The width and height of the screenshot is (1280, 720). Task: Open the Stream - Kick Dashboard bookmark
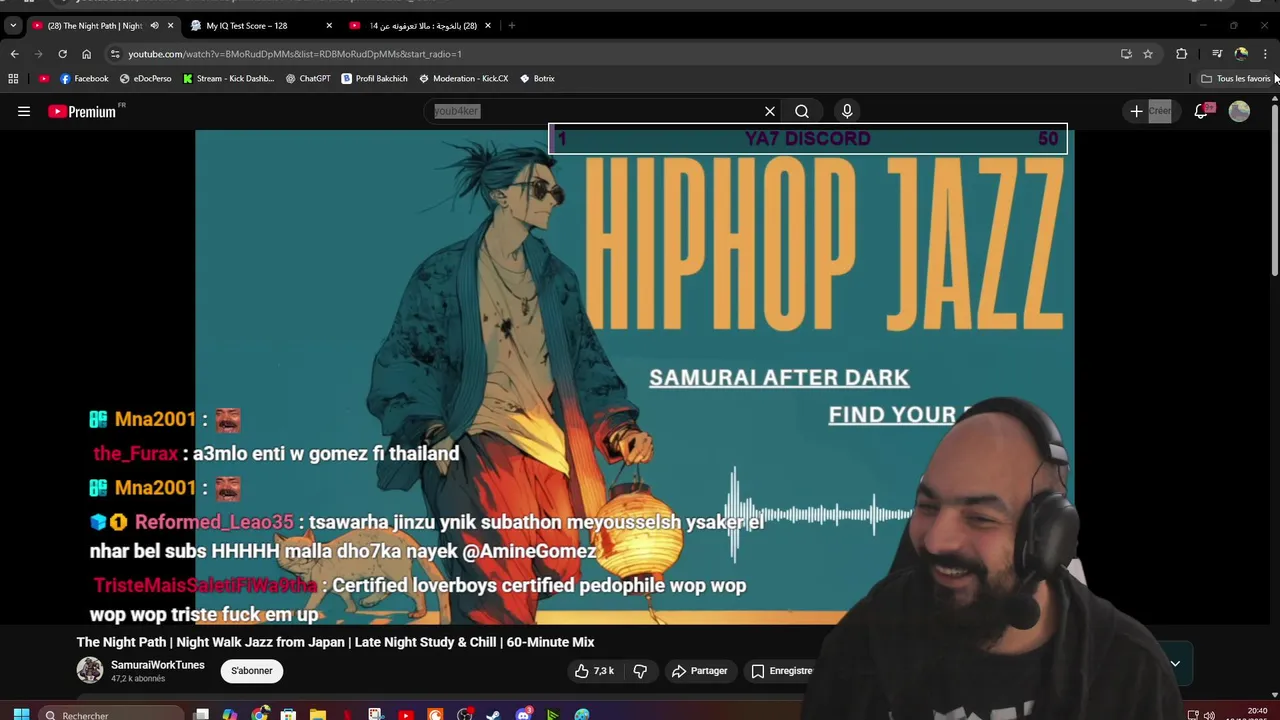click(x=229, y=78)
